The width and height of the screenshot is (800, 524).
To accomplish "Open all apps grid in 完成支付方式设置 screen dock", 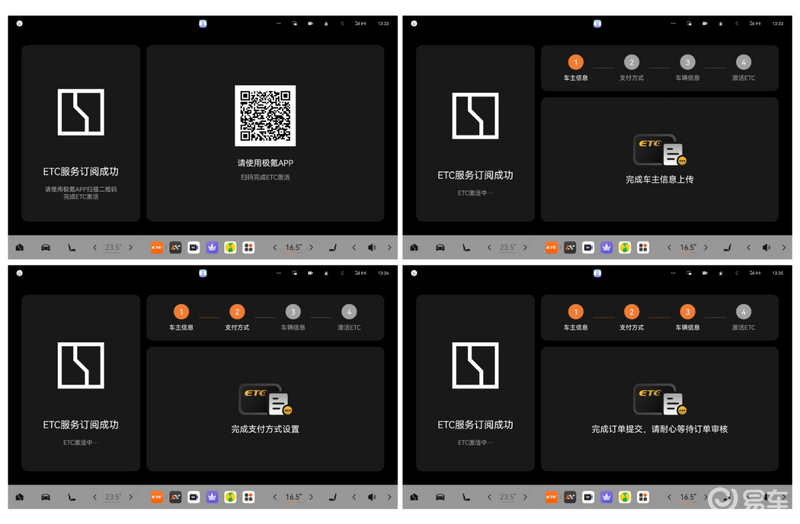I will click(248, 497).
